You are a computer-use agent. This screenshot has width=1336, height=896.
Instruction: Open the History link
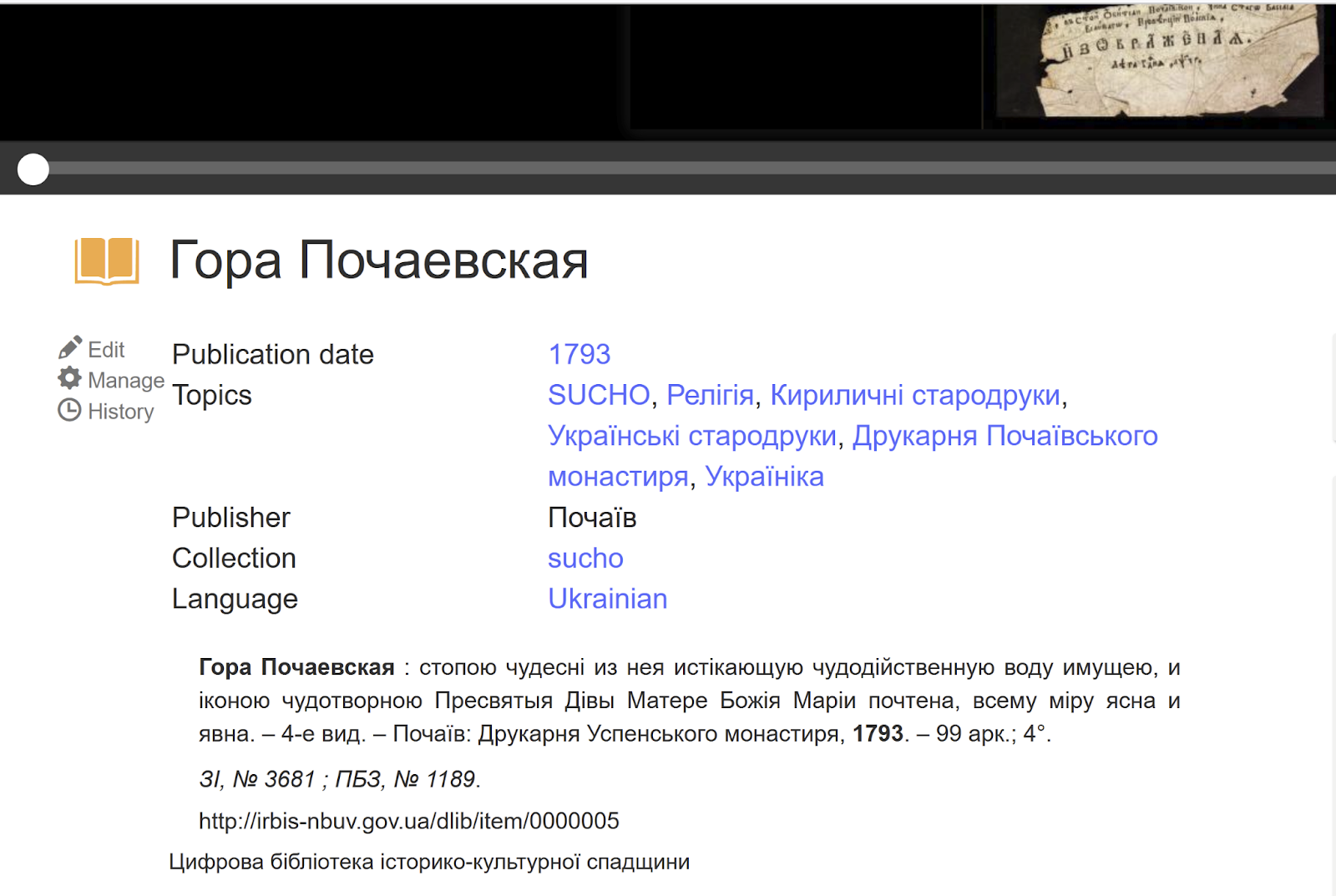pyautogui.click(x=121, y=412)
